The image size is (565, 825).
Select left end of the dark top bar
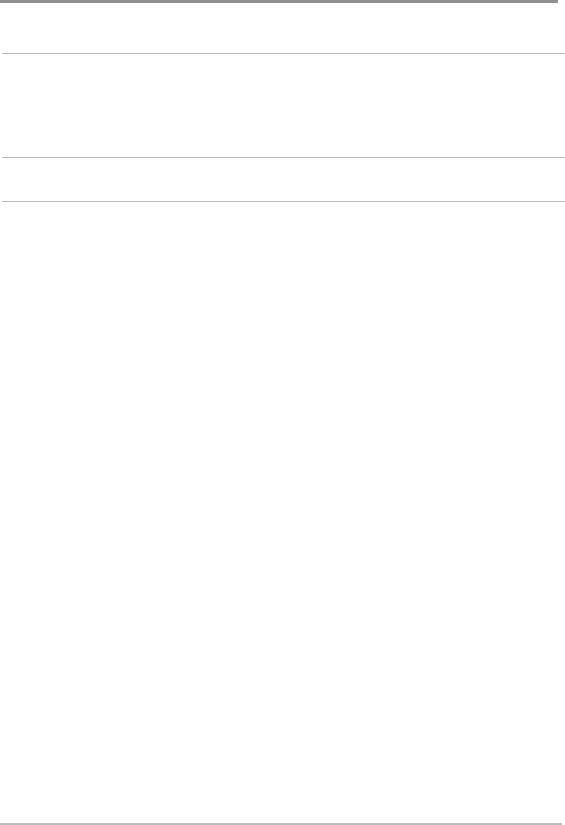point(2,2)
